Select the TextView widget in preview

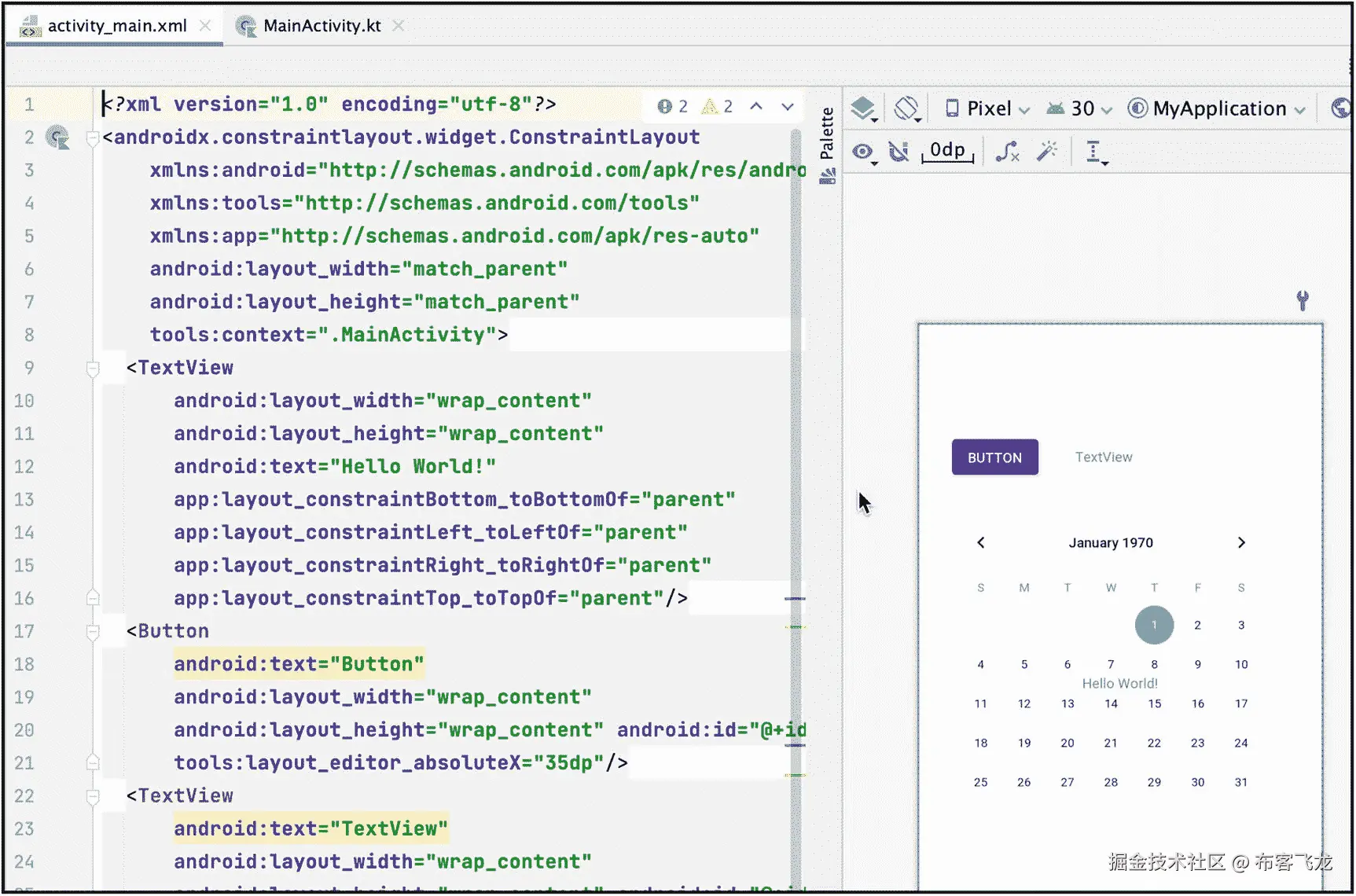click(1104, 457)
